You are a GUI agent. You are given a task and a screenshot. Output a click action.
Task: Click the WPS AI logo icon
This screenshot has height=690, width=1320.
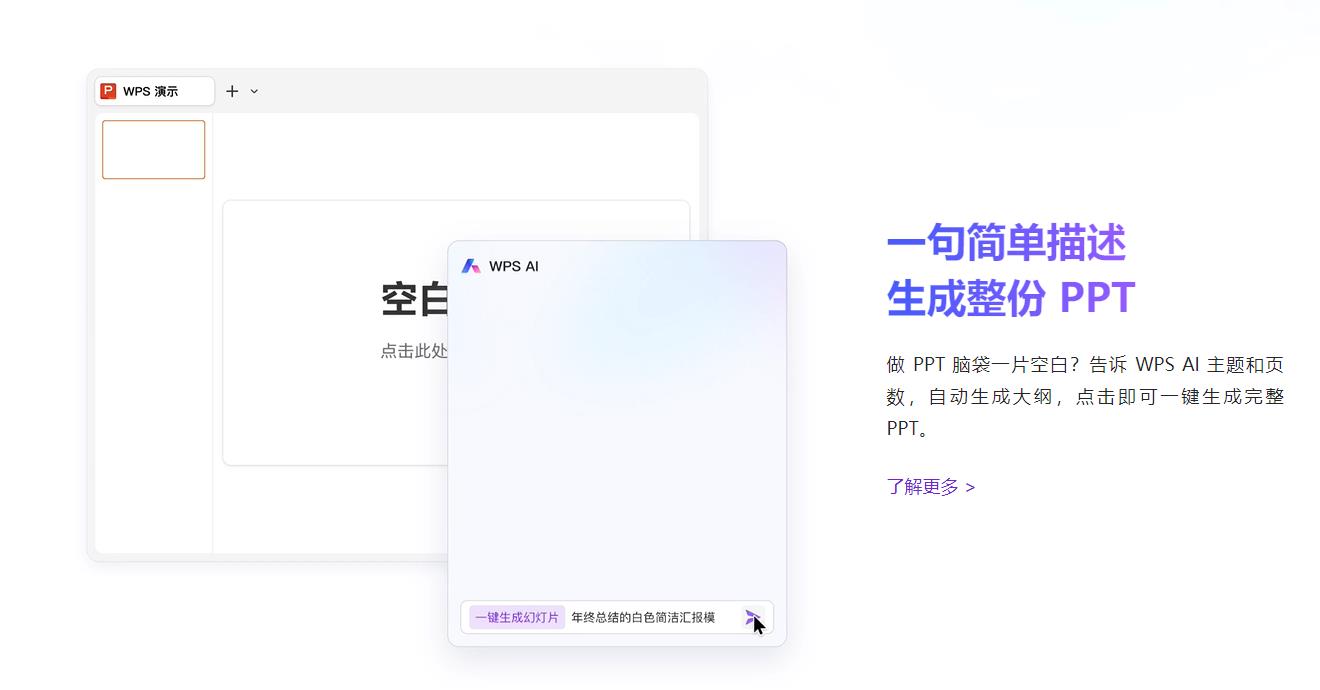tap(471, 266)
